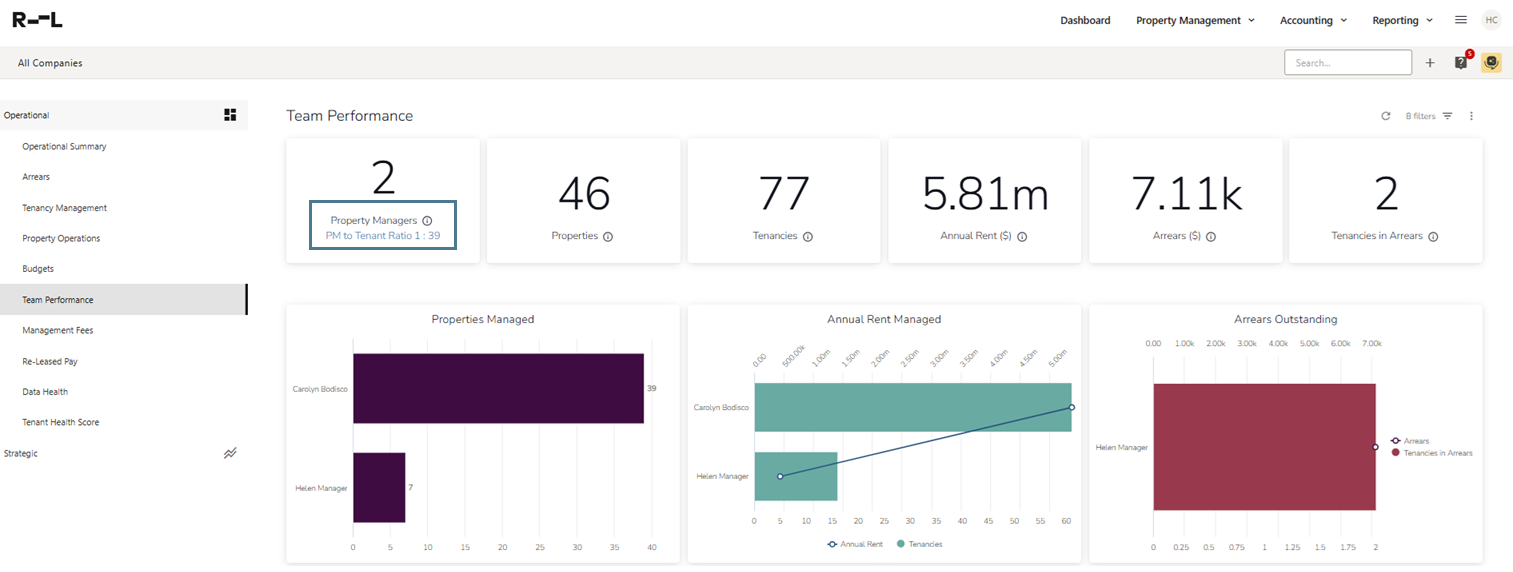Image resolution: width=1513 pixels, height=572 pixels.
Task: Click into the Search field
Action: point(1347,63)
